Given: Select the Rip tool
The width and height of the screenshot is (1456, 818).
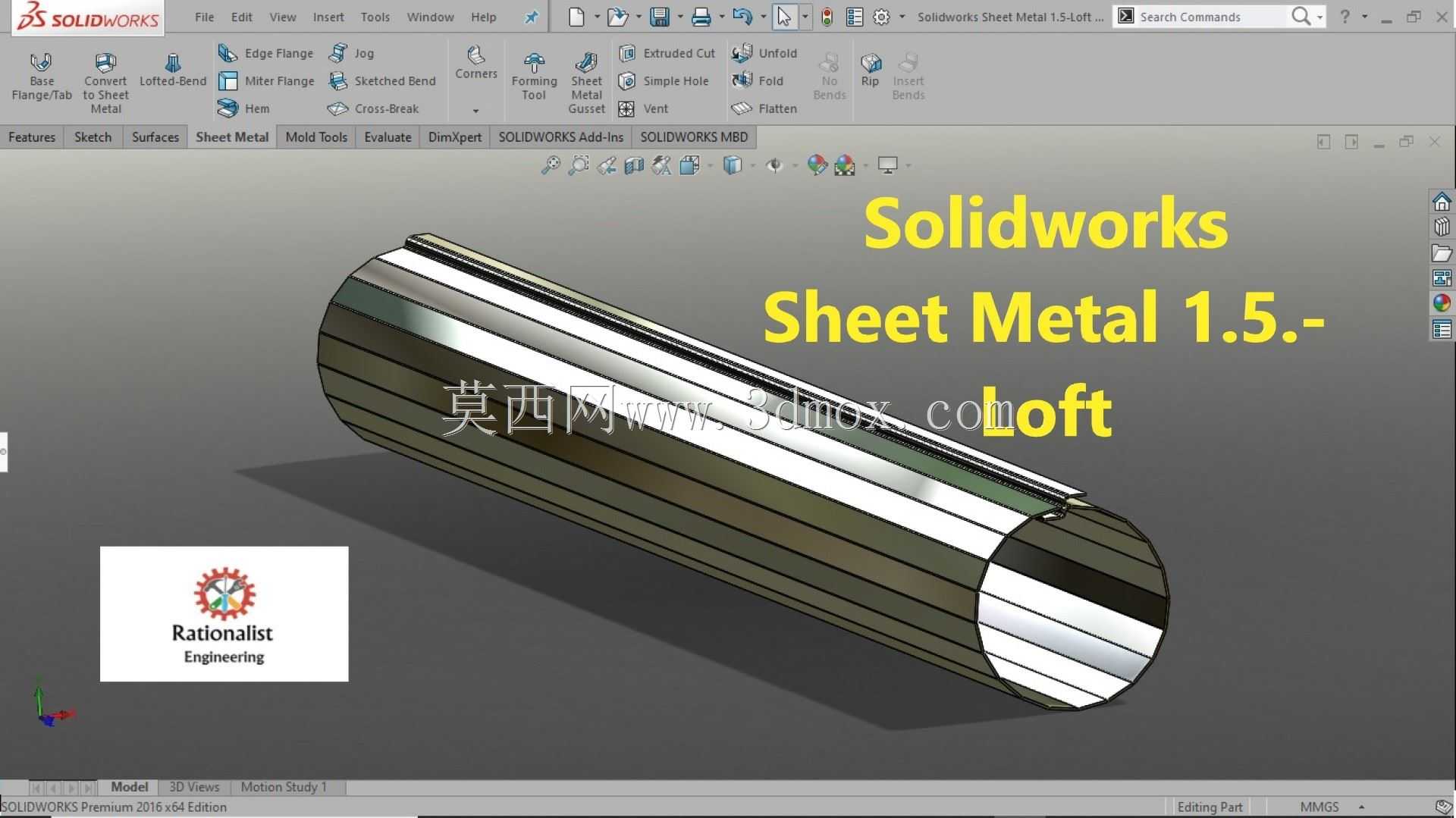Looking at the screenshot, I should pos(870,70).
